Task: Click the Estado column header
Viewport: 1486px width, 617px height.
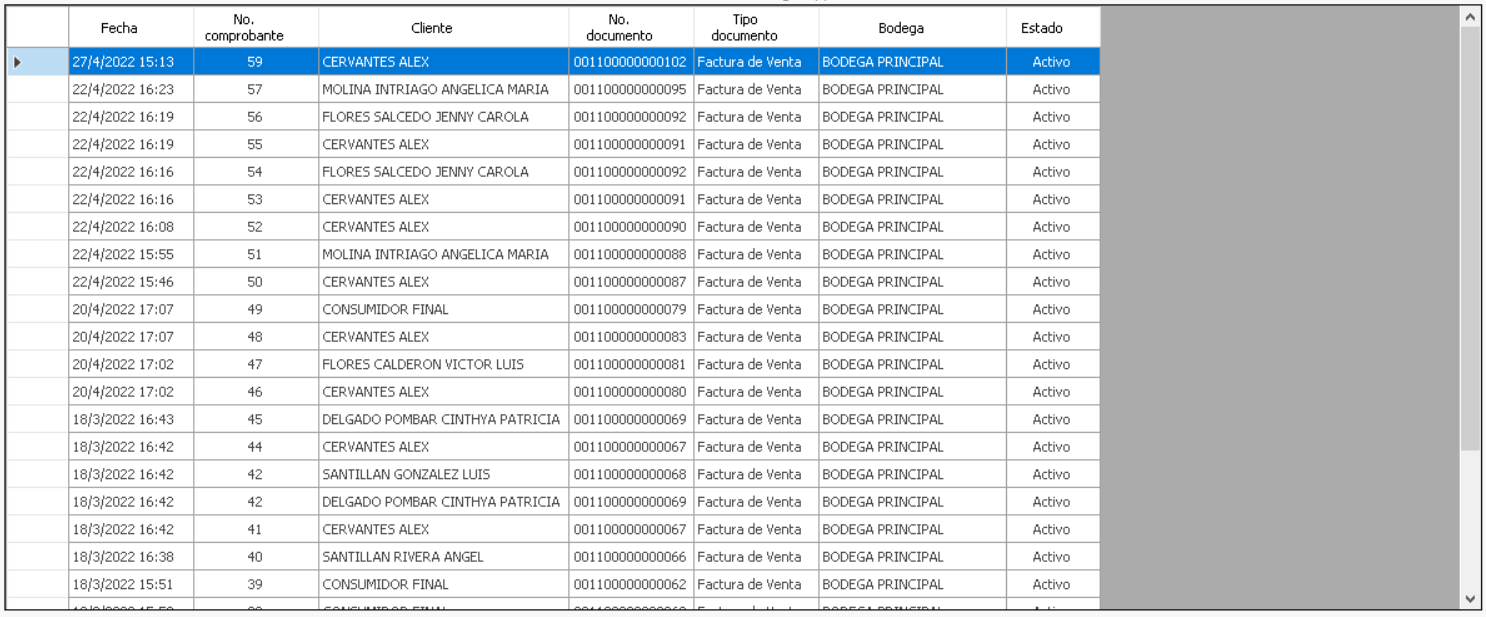Action: click(1042, 28)
